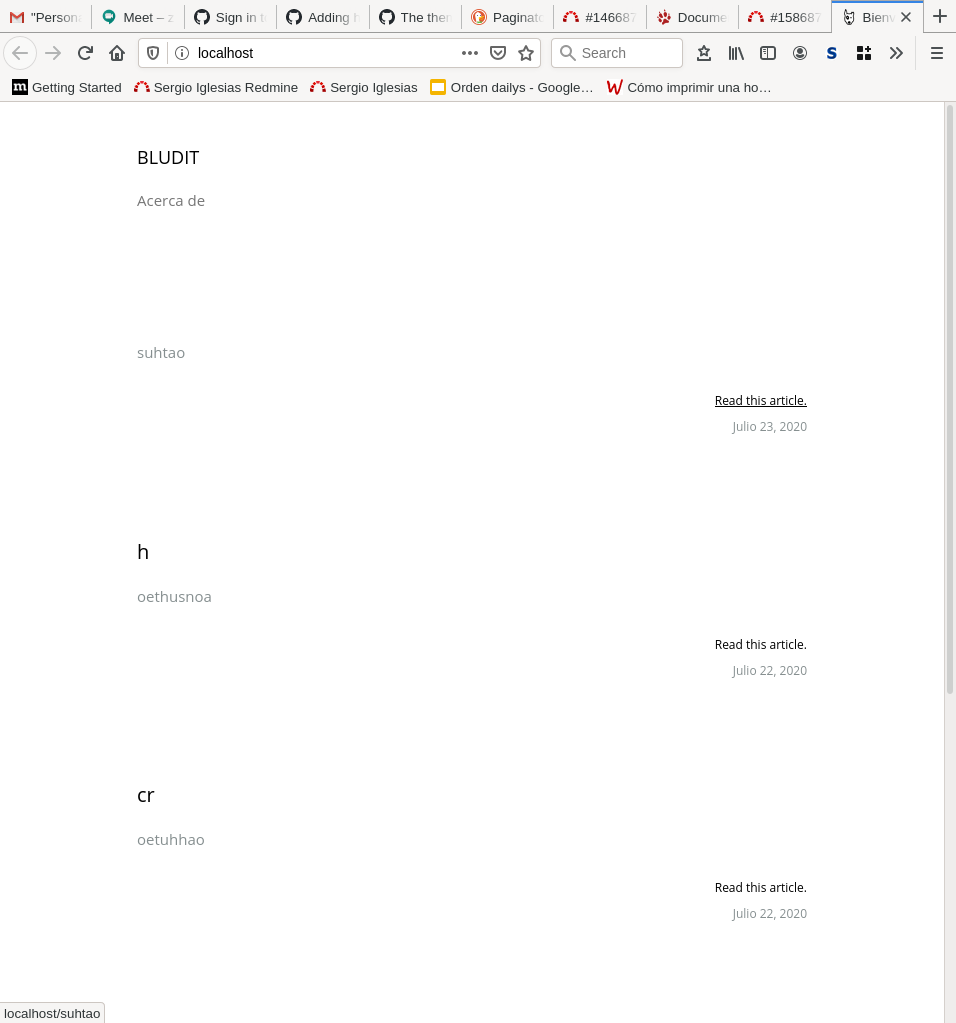
Task: Click the vertical page scrollbar
Action: (x=949, y=398)
